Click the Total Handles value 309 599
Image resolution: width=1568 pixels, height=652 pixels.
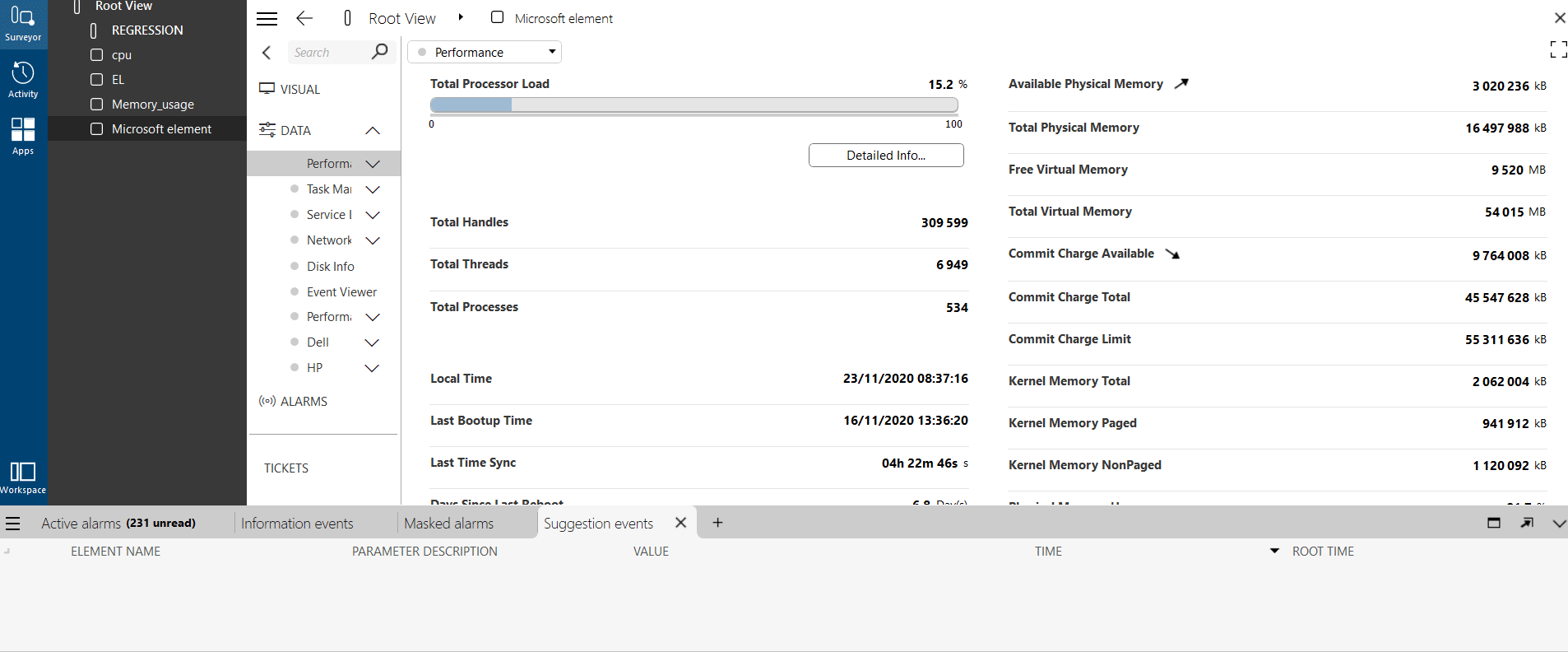(944, 223)
